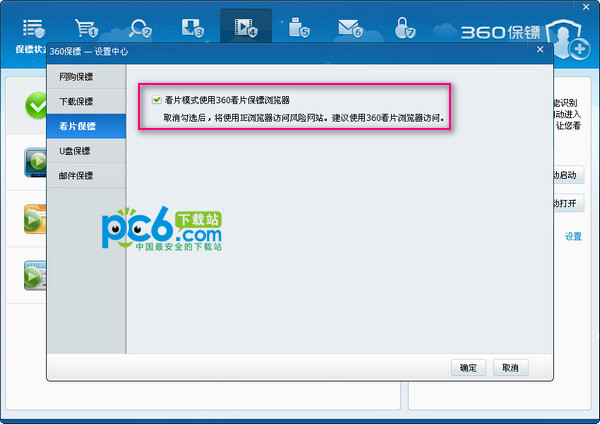Close the 360保镖 main window

pyautogui.click(x=586, y=7)
